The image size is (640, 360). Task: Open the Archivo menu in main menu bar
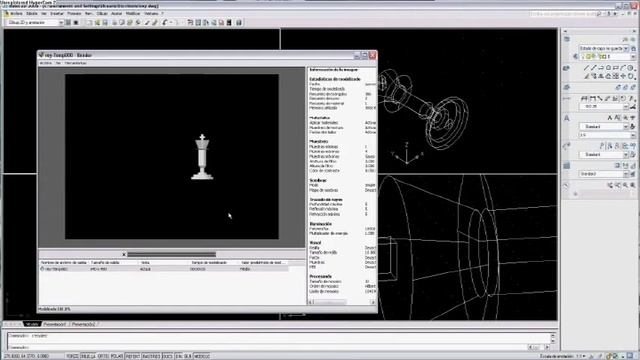coord(16,13)
